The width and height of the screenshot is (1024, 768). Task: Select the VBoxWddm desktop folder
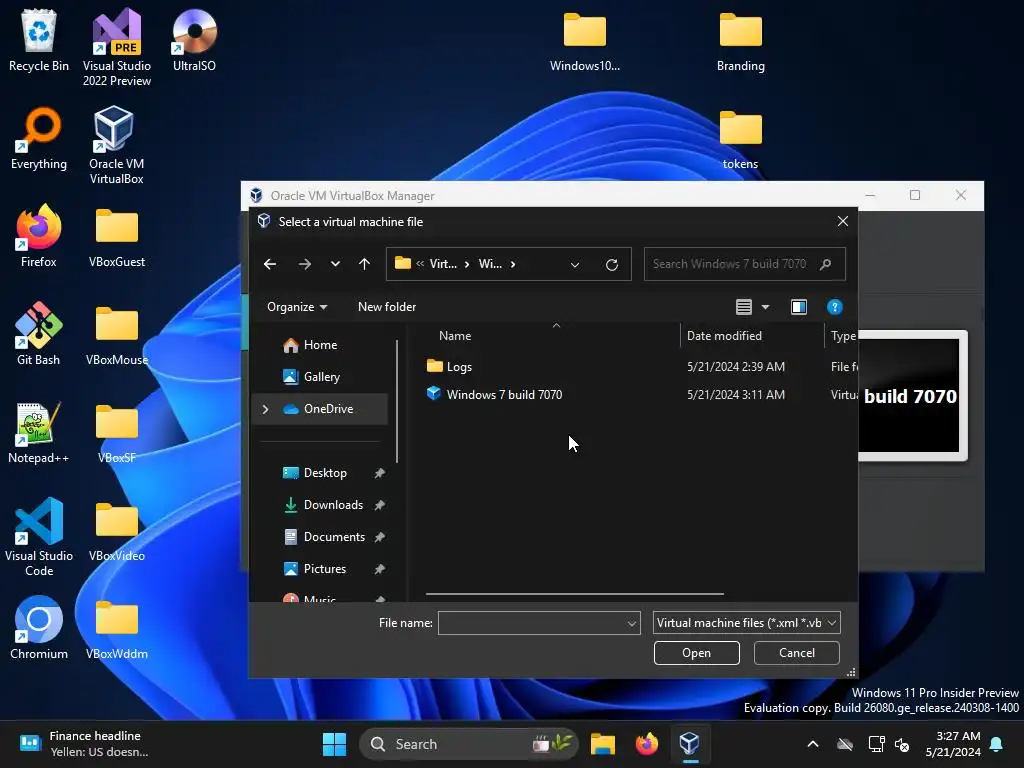tap(117, 628)
